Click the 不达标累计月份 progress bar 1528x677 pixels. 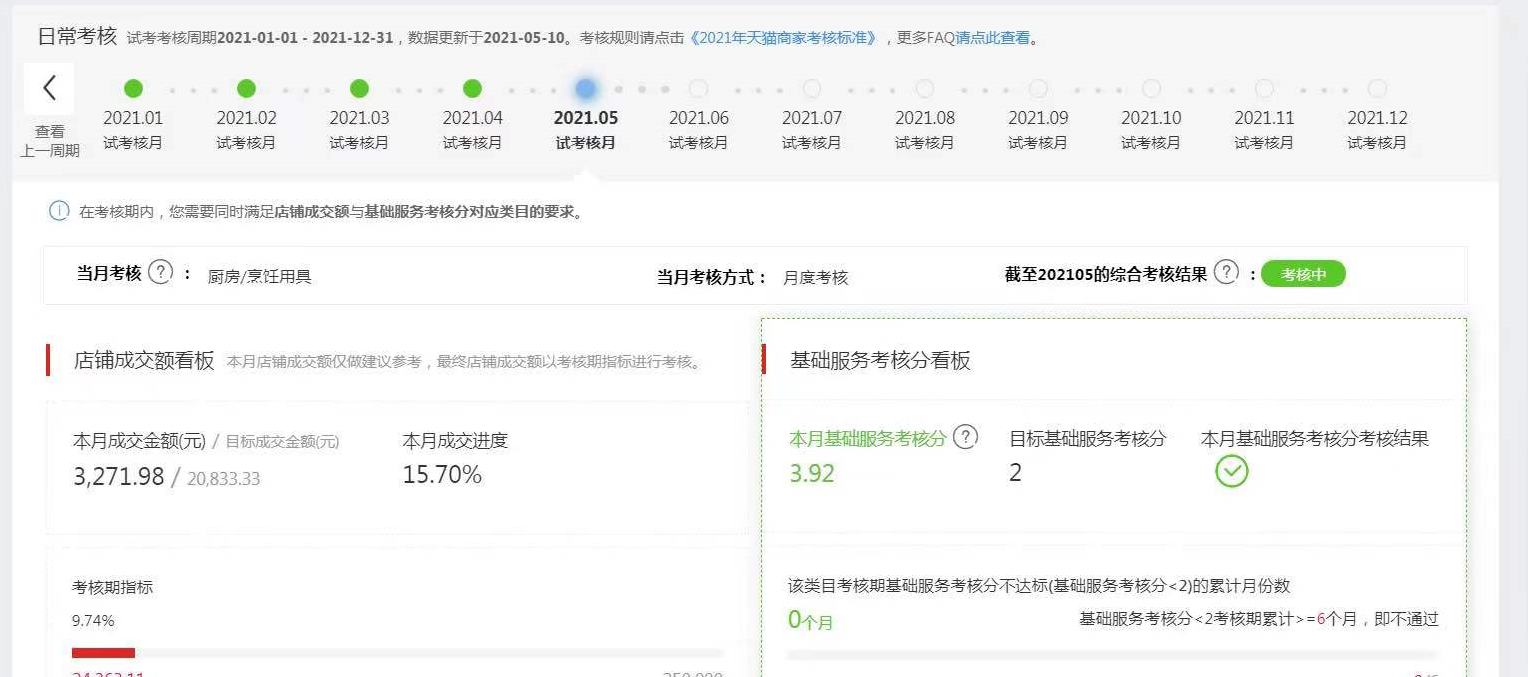pos(1113,656)
